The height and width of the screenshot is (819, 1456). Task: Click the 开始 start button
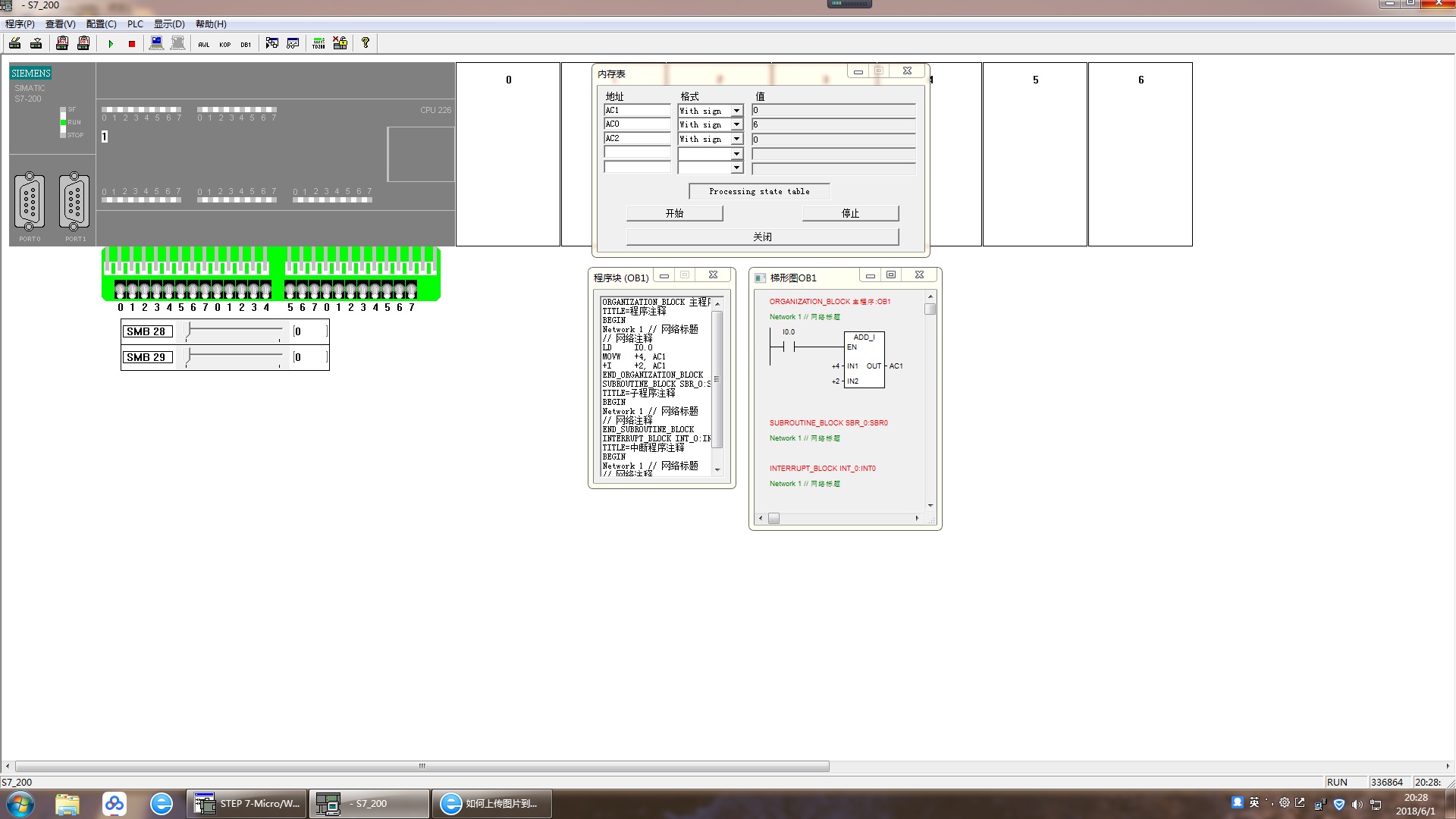674,214
